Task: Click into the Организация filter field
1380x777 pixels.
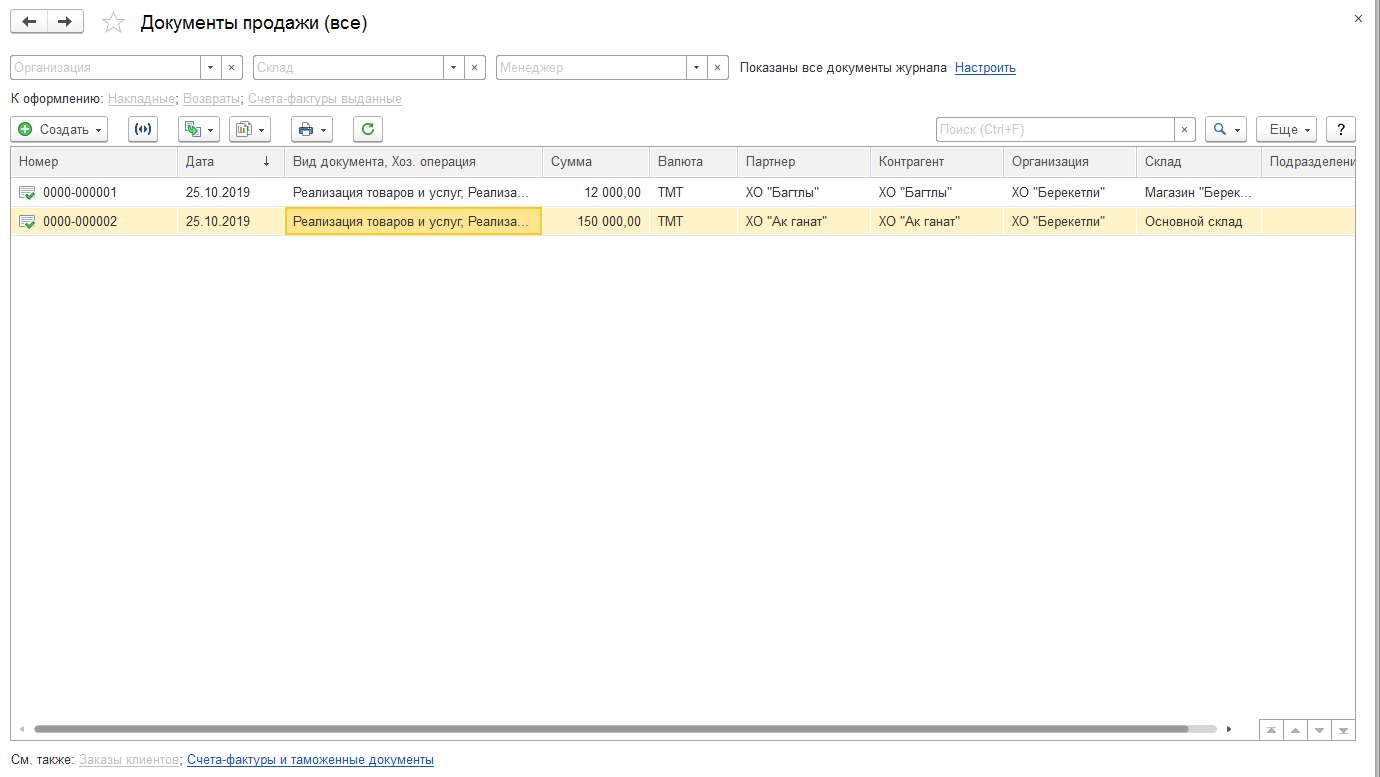Action: (105, 68)
